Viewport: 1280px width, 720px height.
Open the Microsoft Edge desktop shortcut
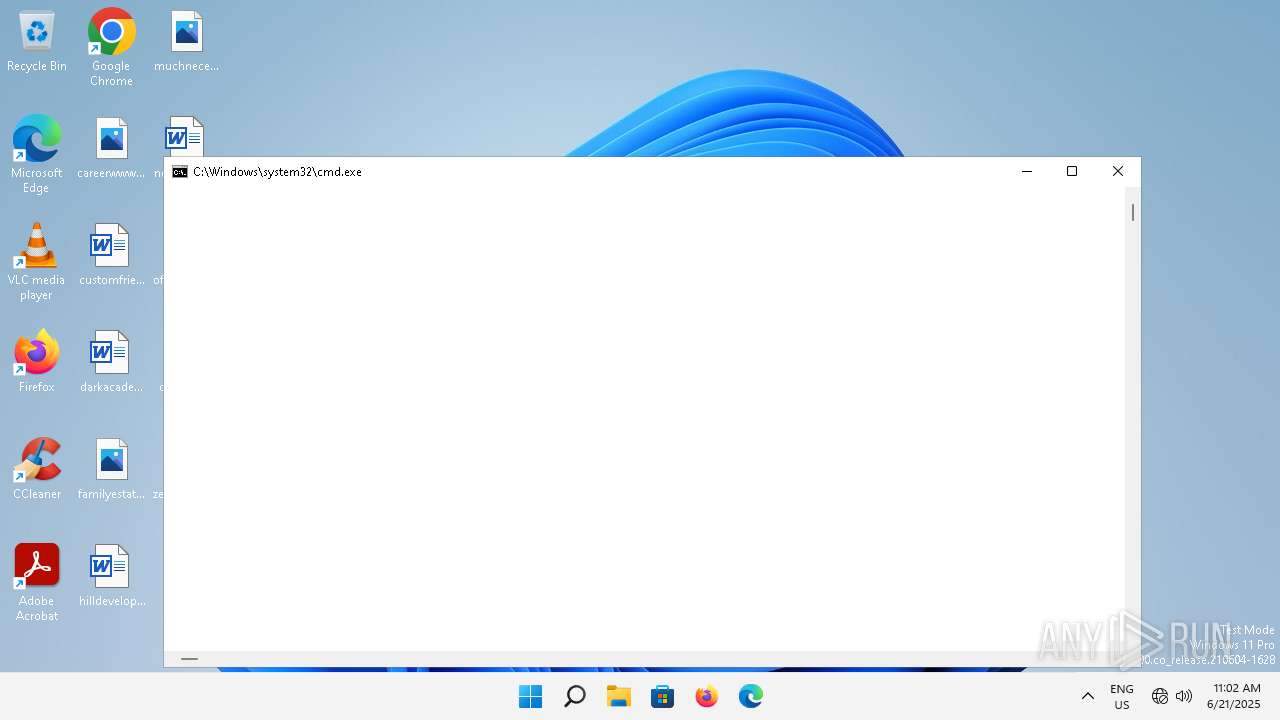(36, 154)
